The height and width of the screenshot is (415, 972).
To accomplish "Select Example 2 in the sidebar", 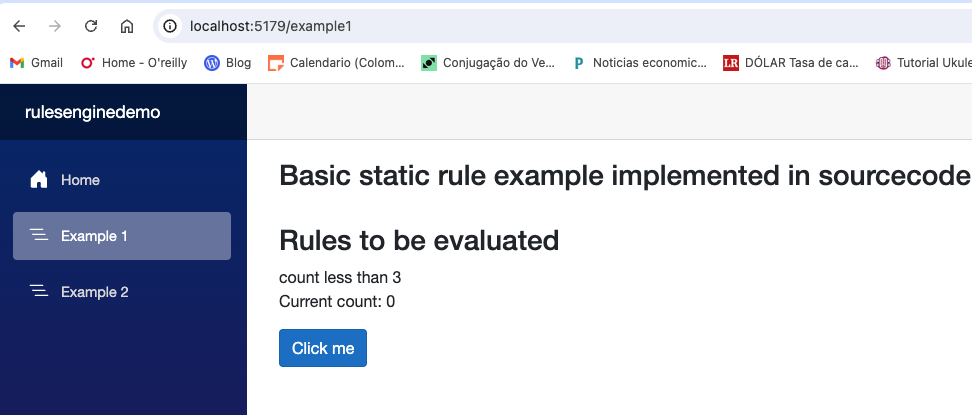I will (x=94, y=292).
